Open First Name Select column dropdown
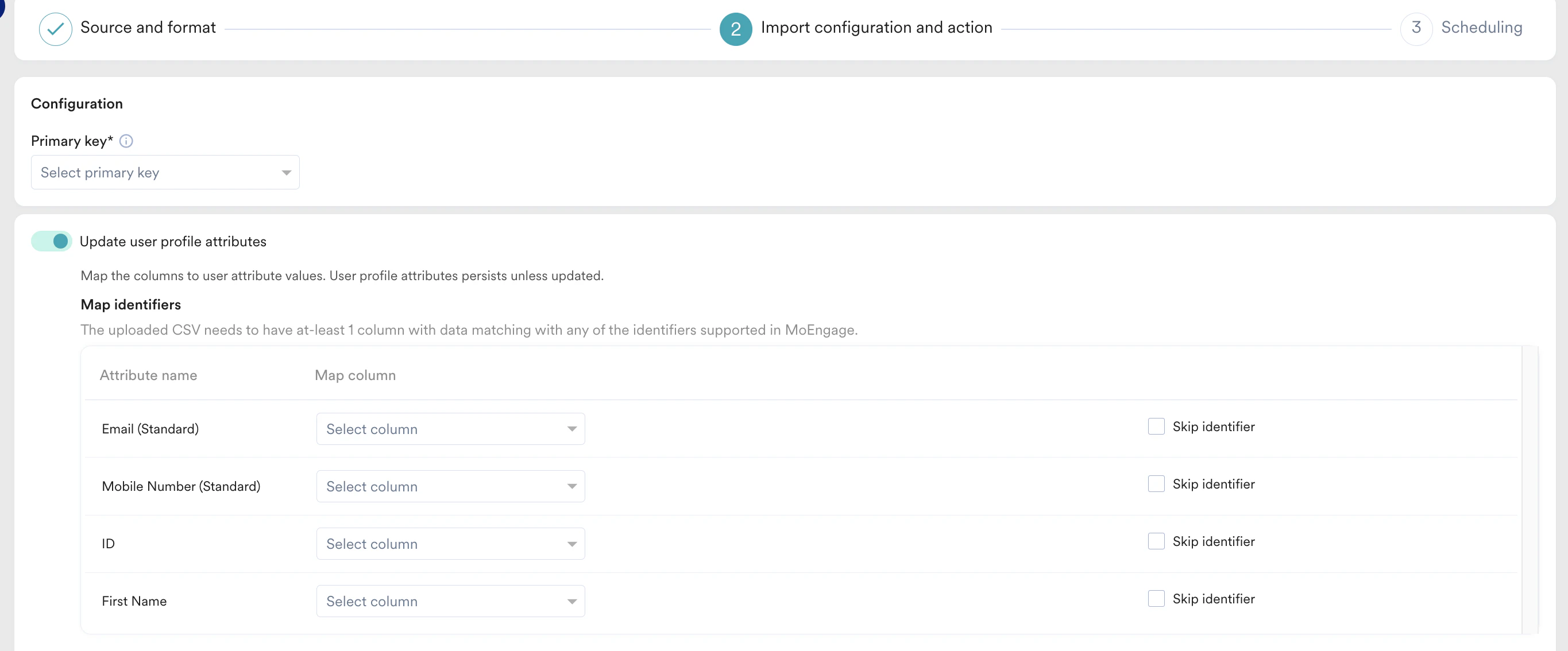This screenshot has width=1568, height=651. pos(450,601)
